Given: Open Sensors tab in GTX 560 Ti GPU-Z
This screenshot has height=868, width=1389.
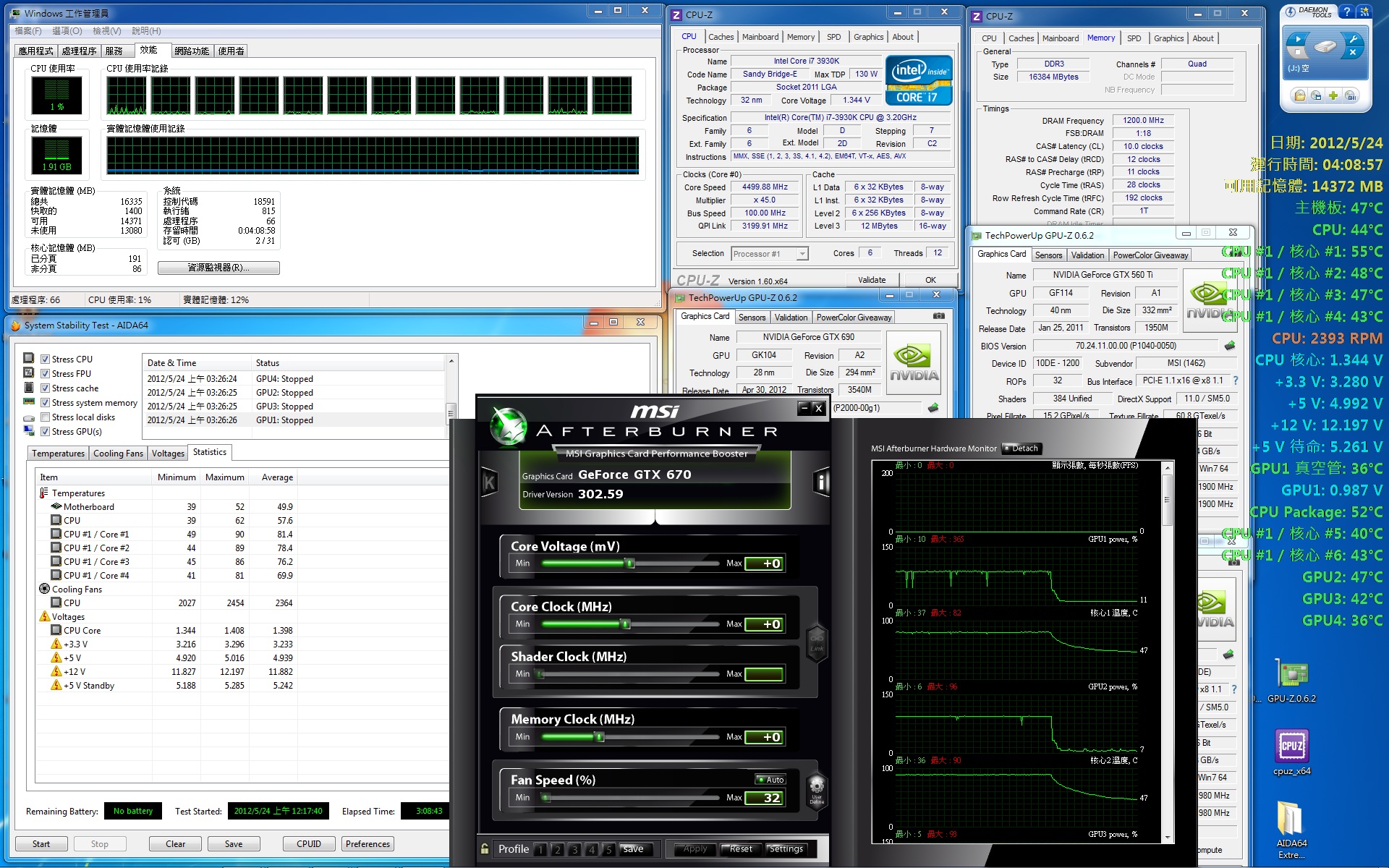Looking at the screenshot, I should [1048, 255].
